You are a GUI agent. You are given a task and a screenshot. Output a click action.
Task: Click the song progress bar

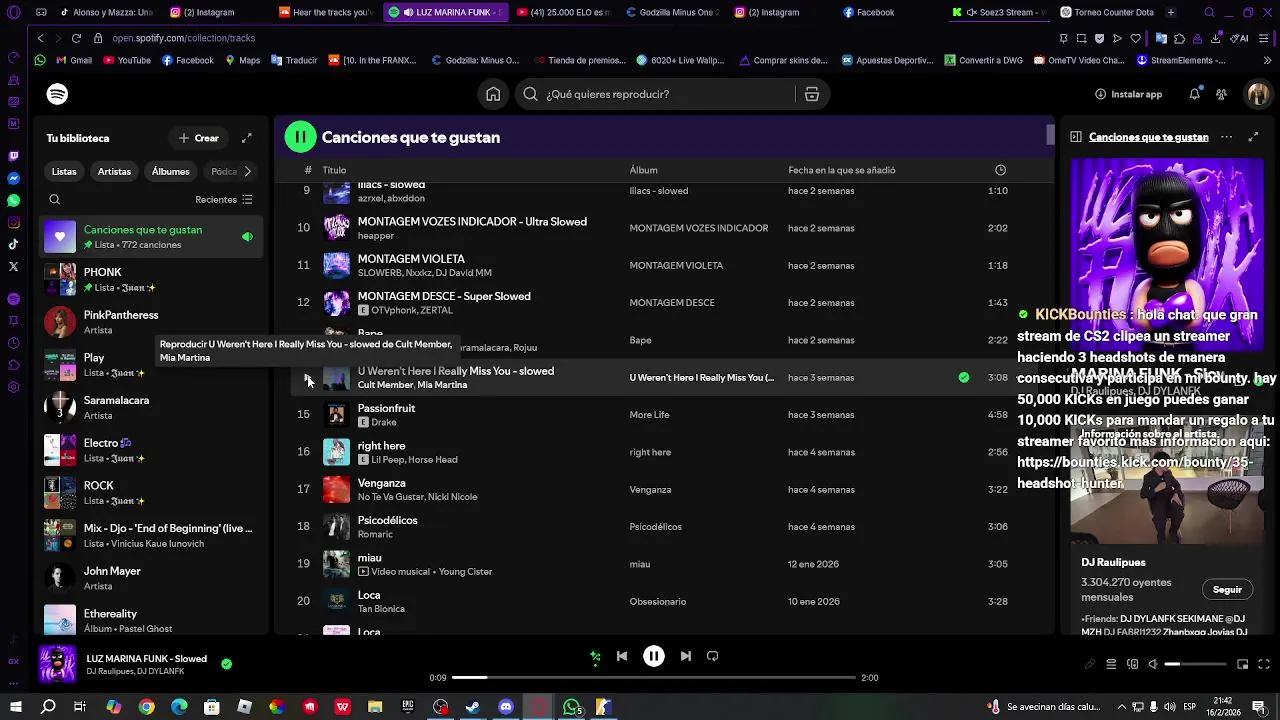coord(654,678)
